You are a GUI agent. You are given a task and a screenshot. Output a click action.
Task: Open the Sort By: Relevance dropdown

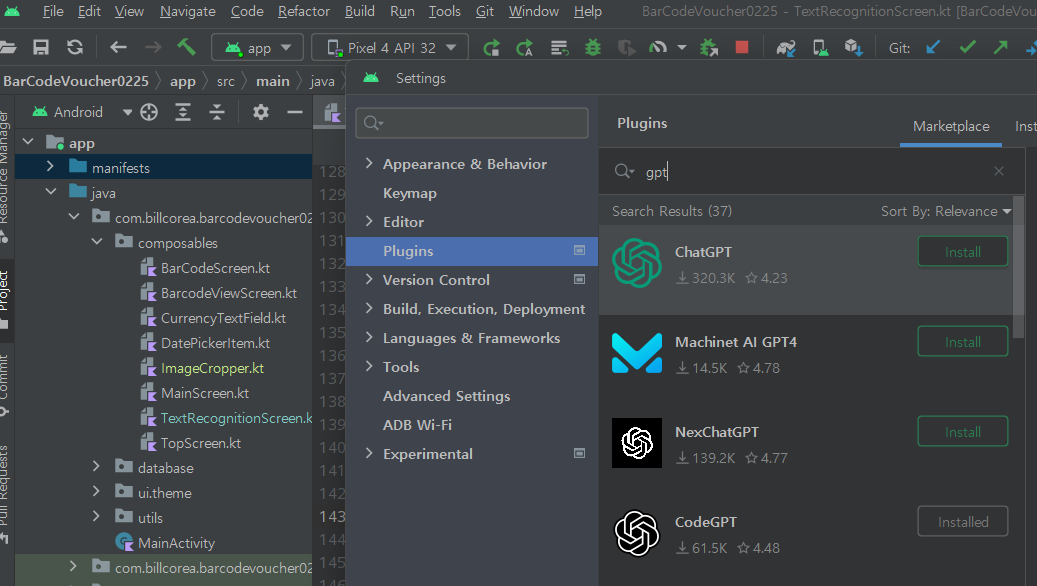[x=946, y=212]
